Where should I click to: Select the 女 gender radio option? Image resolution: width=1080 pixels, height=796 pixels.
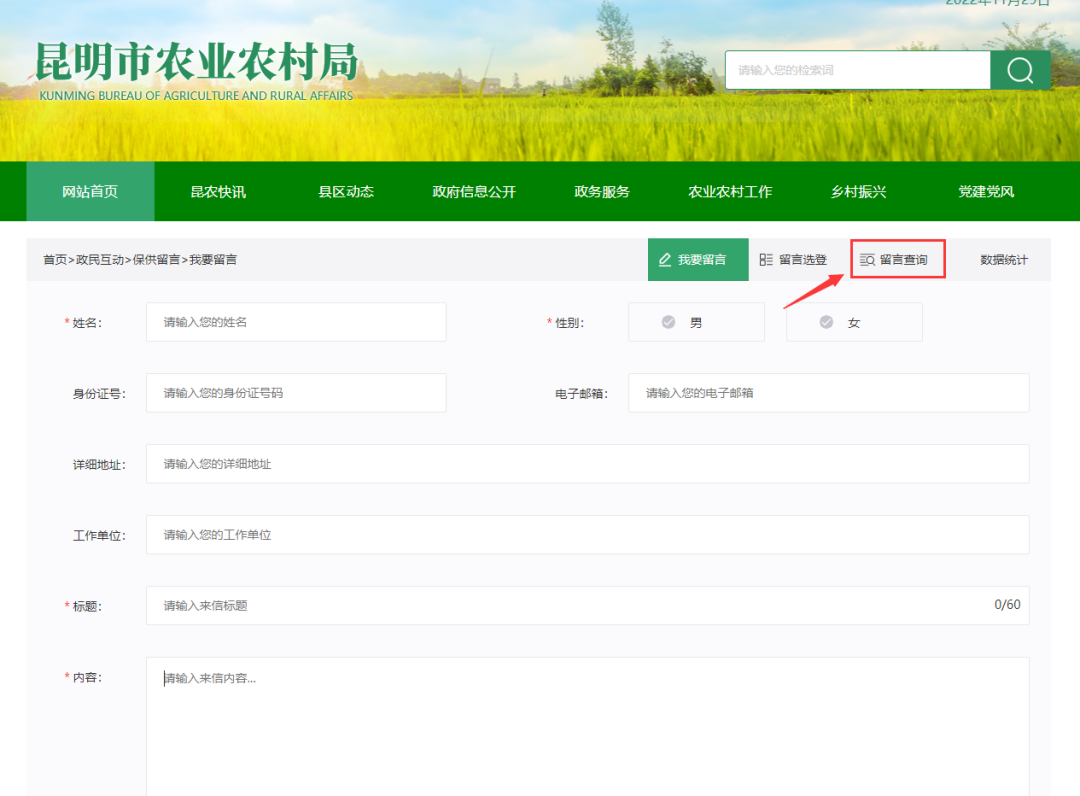point(854,322)
